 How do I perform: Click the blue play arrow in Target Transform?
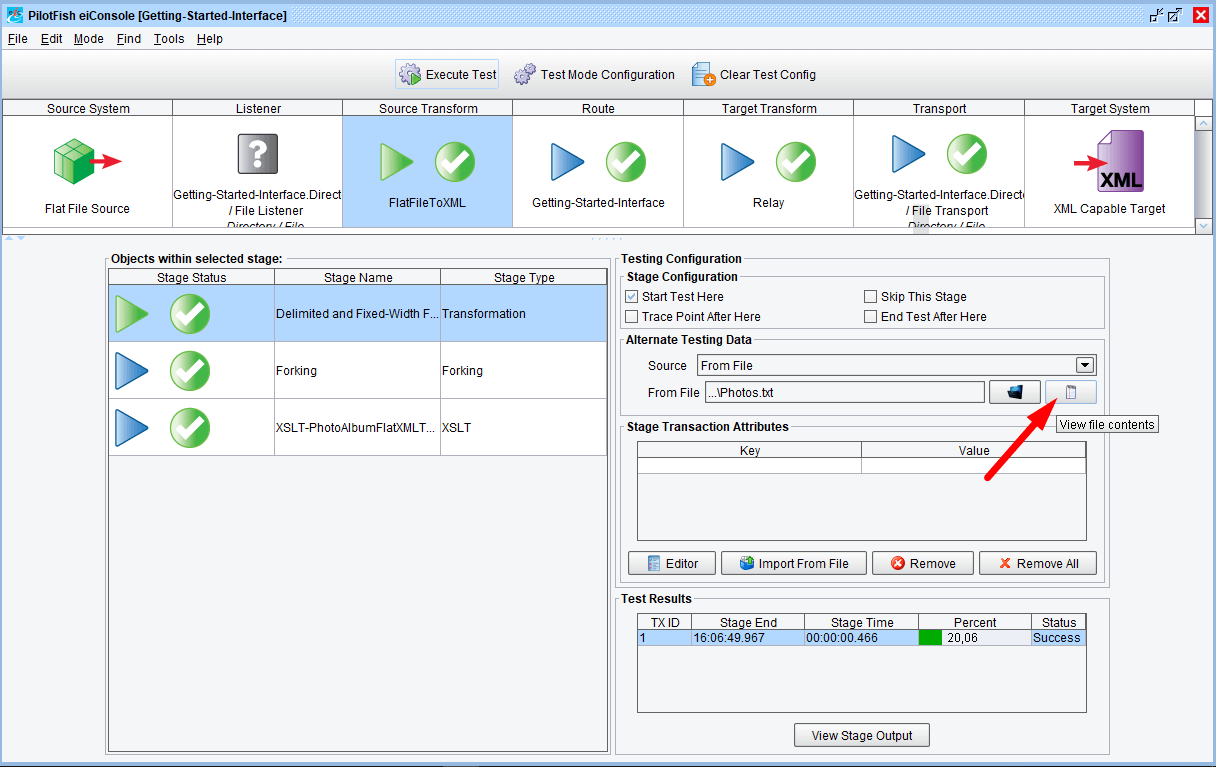click(738, 162)
